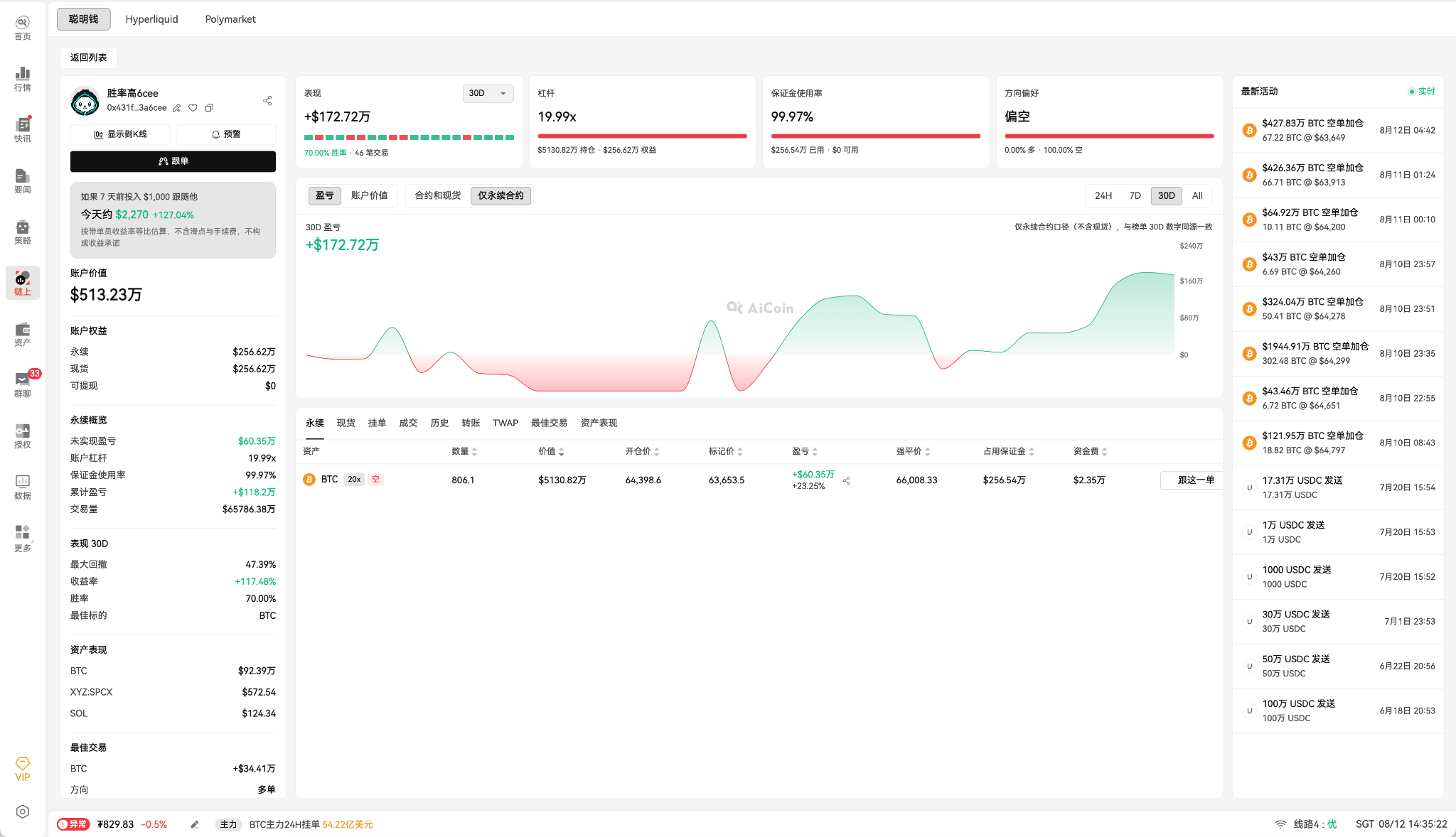
Task: Open the 策略 strategy sidebar icon
Action: [x=23, y=233]
